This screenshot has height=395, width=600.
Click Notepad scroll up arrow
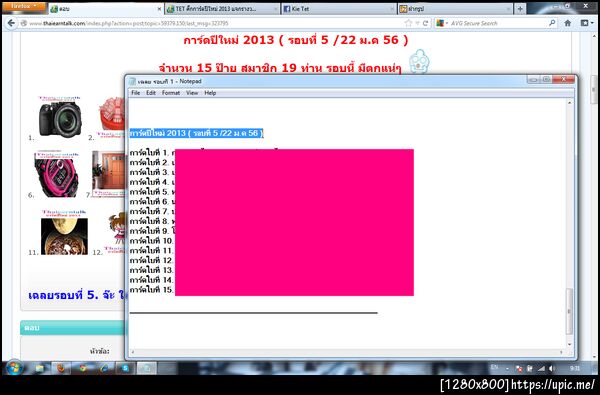point(569,103)
